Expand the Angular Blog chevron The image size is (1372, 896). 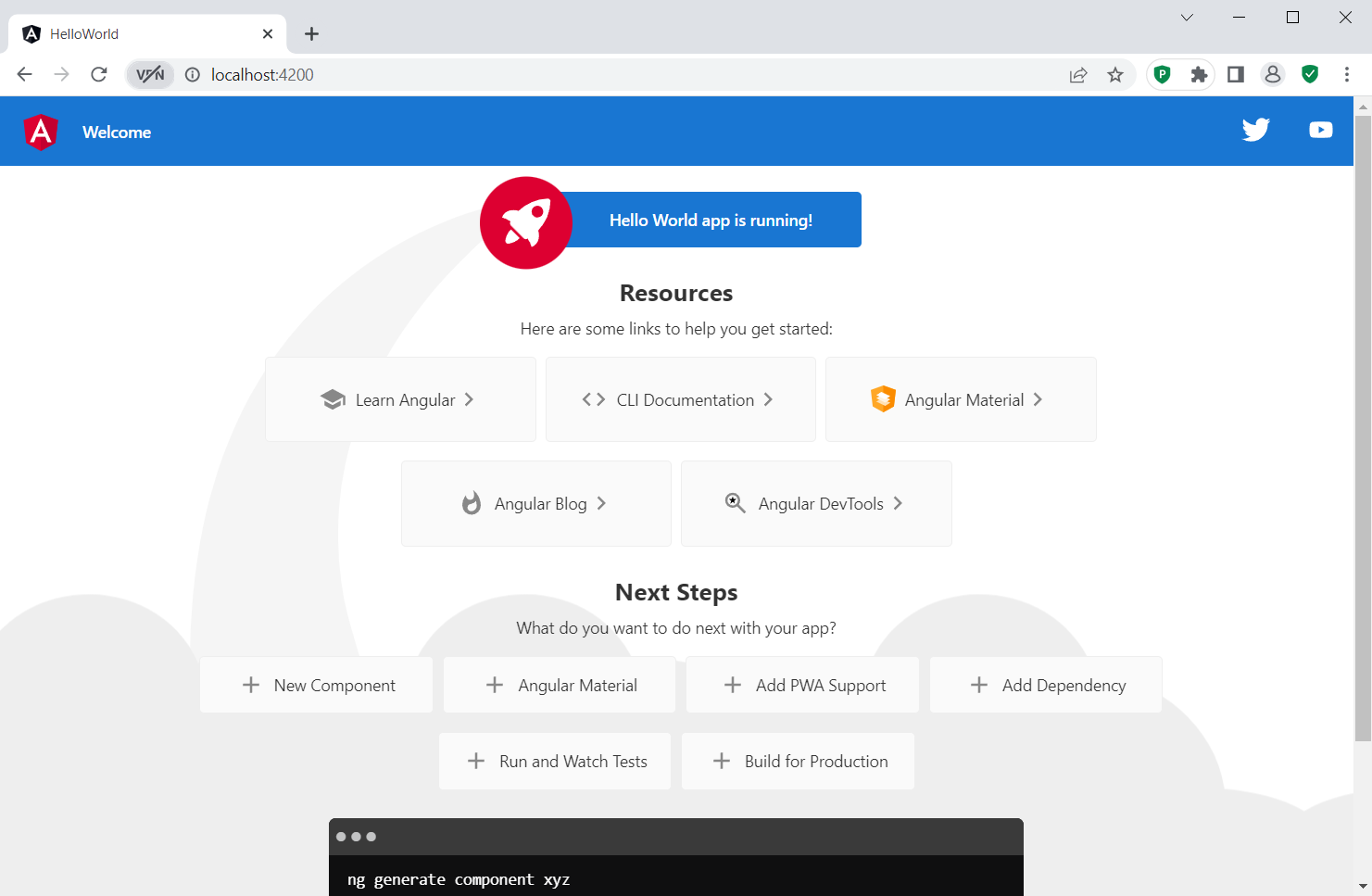coord(601,503)
